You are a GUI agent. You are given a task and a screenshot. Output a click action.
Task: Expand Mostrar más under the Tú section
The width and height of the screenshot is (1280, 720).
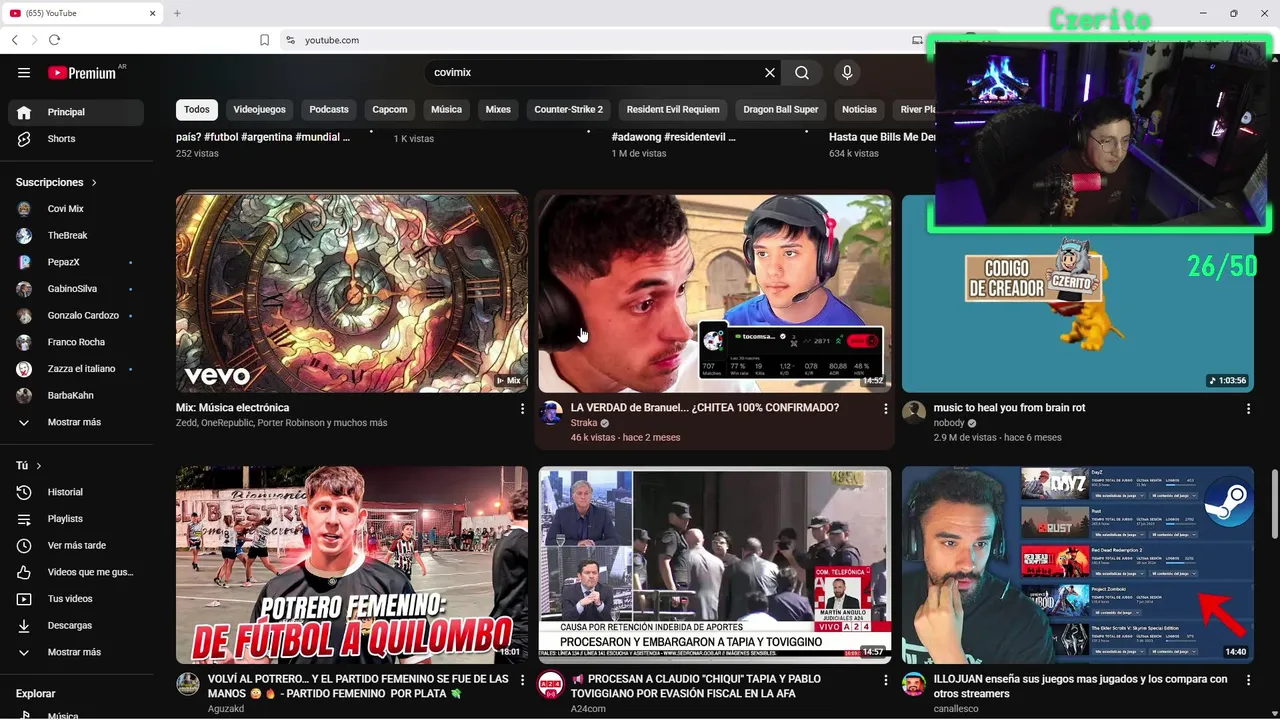point(76,652)
